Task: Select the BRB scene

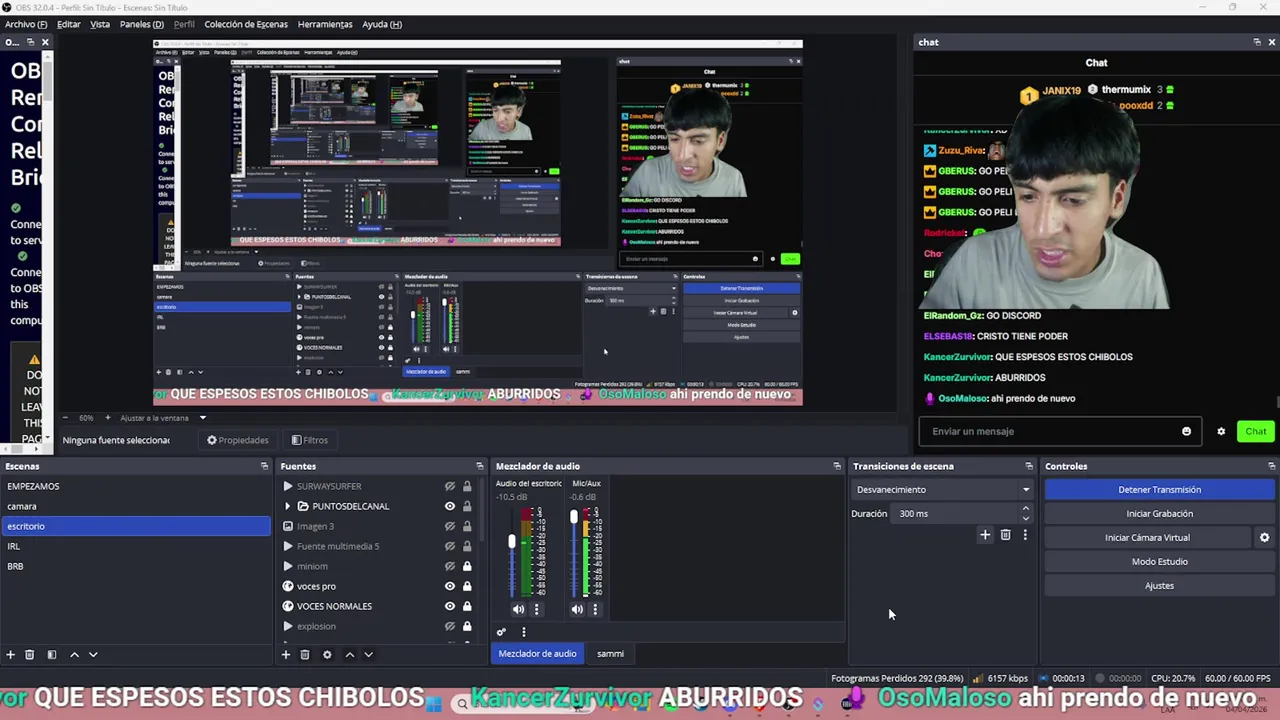Action: coord(135,566)
